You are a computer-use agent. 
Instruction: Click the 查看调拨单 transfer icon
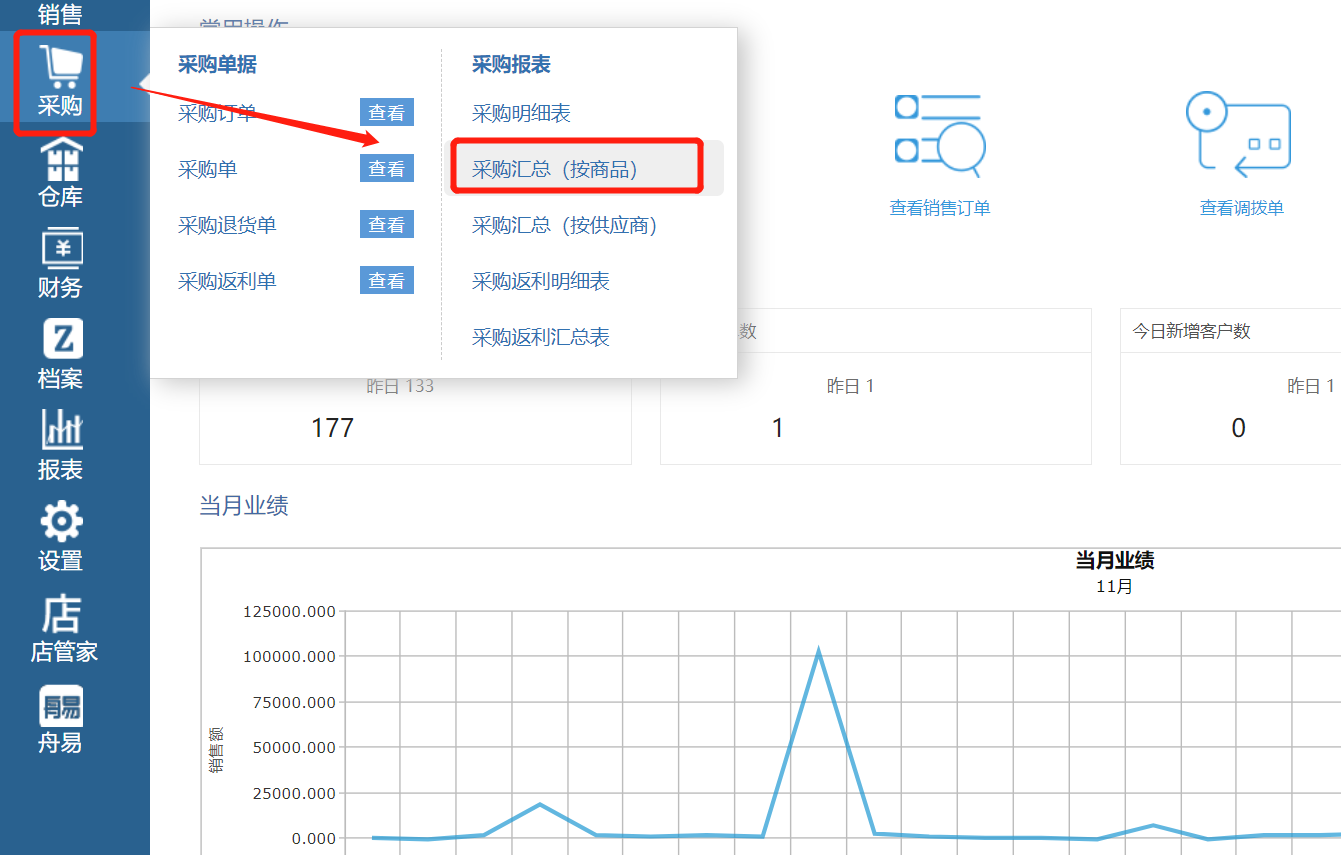click(x=1238, y=135)
